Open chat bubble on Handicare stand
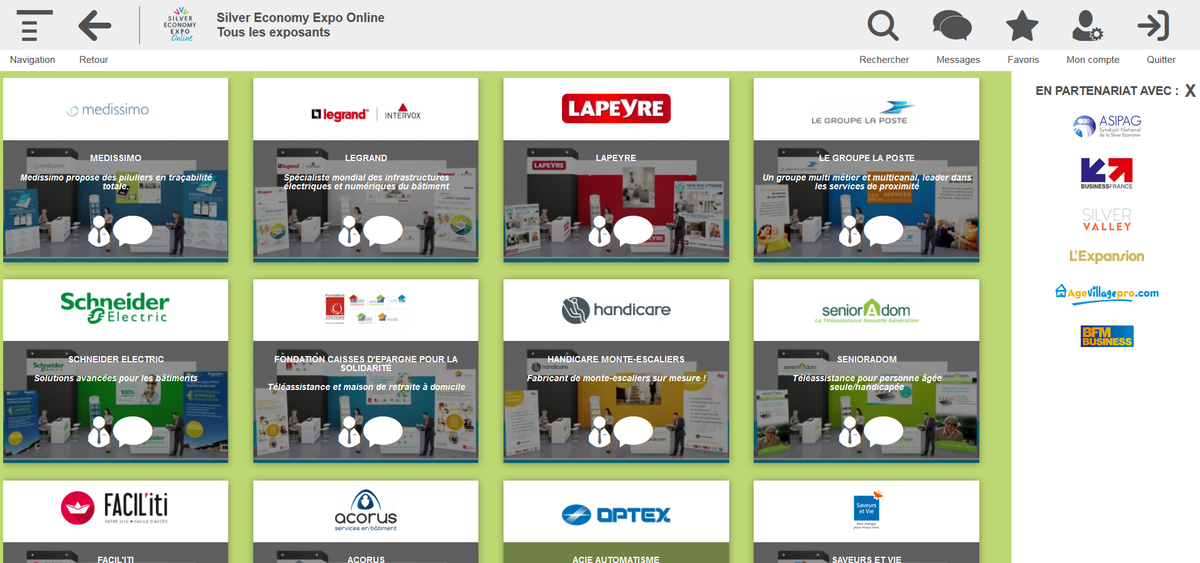1200x563 pixels. (633, 431)
